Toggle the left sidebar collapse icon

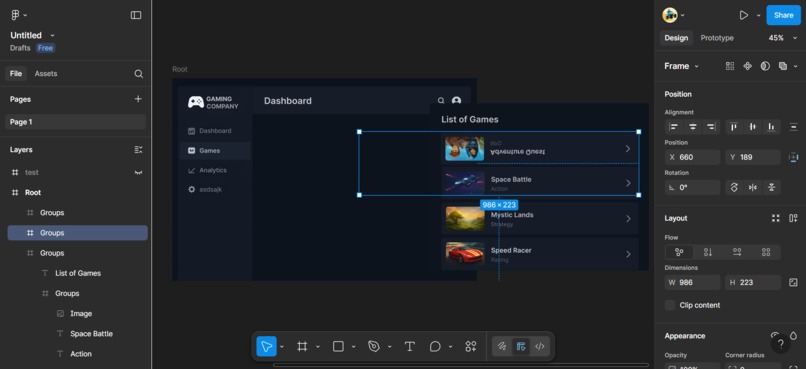[136, 15]
